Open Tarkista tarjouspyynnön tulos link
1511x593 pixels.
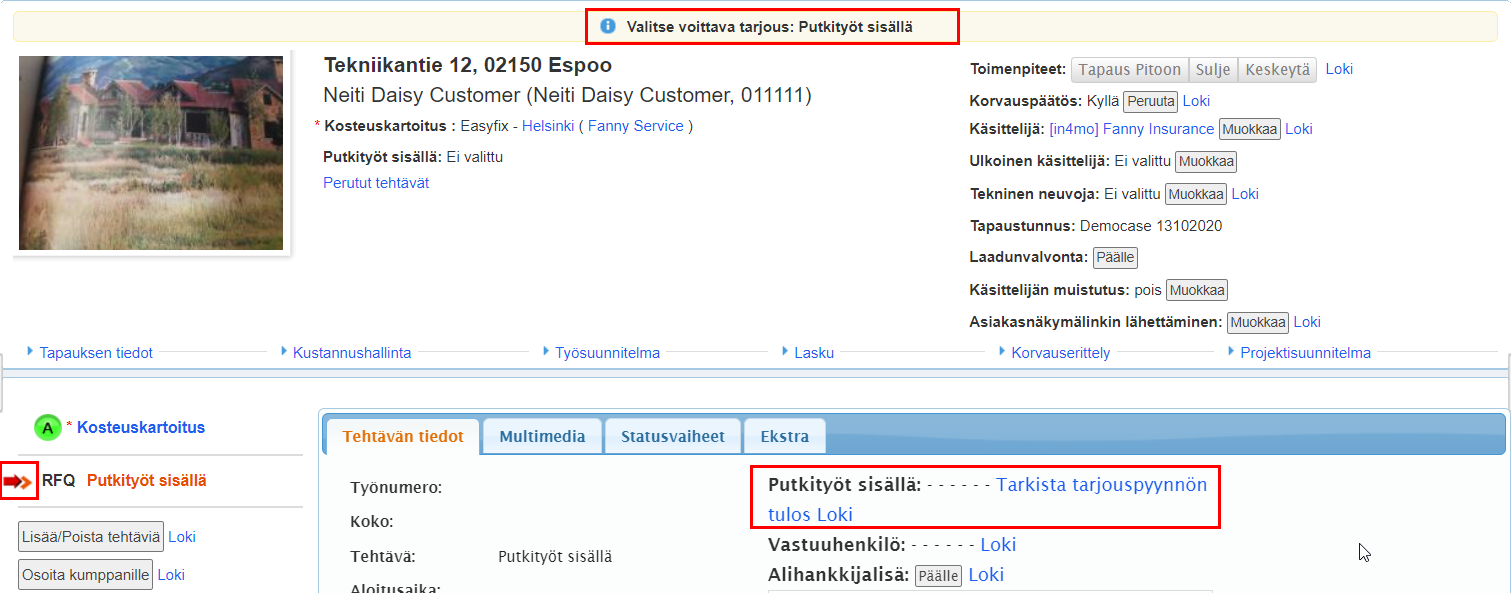click(1100, 485)
